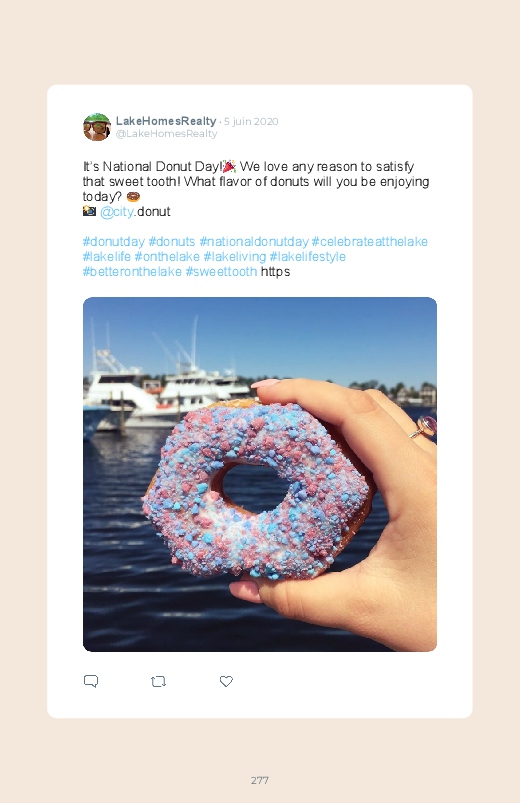Screen dimensions: 520x803
Task: Open the @city mention link
Action: coord(117,212)
